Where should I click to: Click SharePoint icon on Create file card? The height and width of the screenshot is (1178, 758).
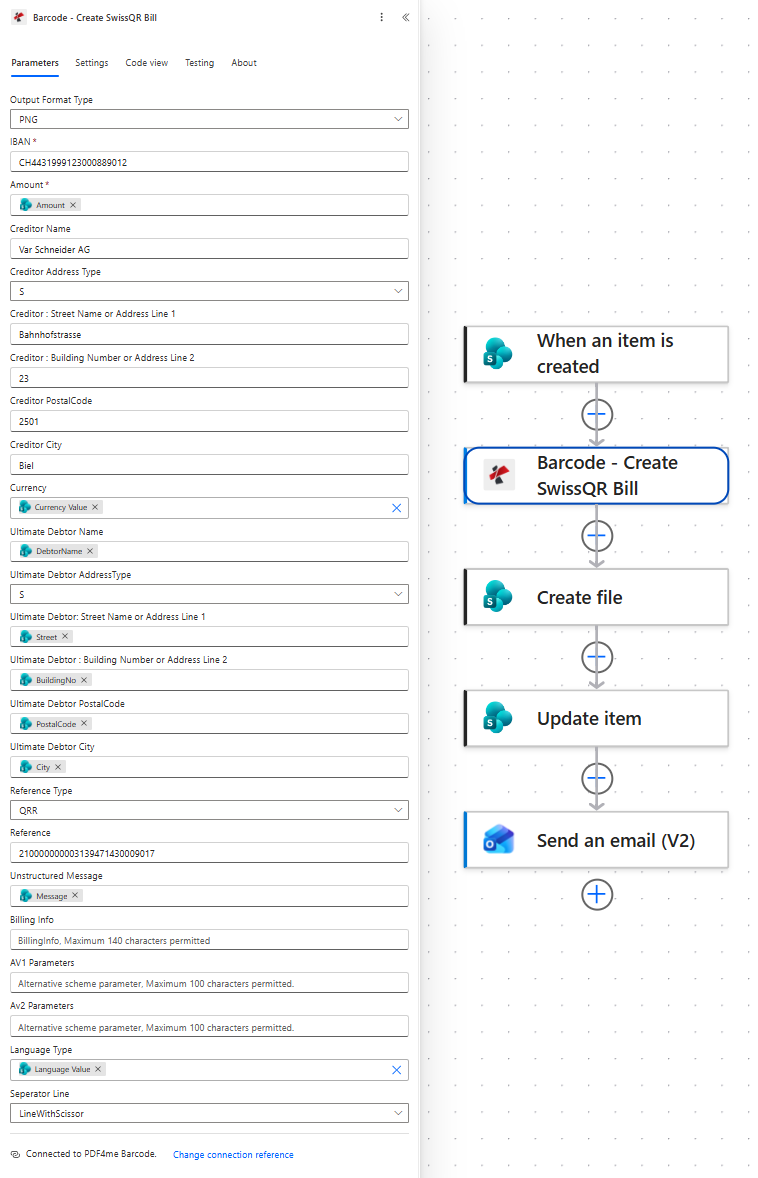coord(497,597)
